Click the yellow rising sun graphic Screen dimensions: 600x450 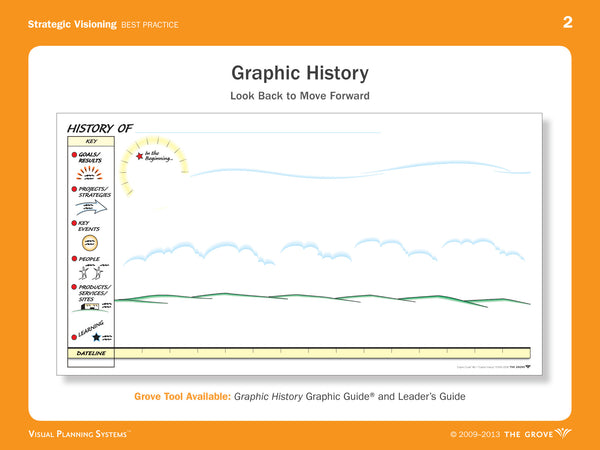(153, 165)
